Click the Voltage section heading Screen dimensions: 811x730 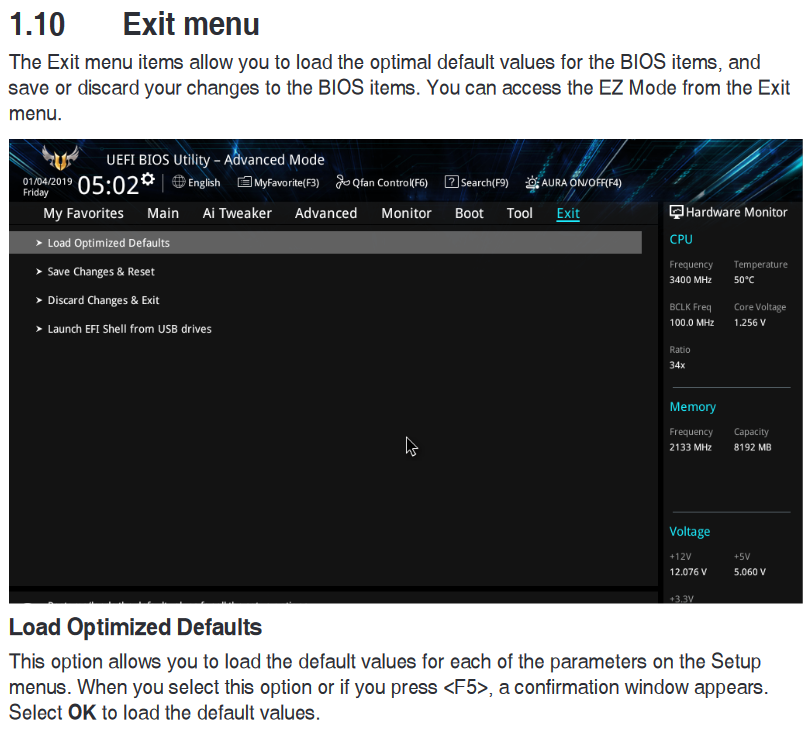(689, 532)
